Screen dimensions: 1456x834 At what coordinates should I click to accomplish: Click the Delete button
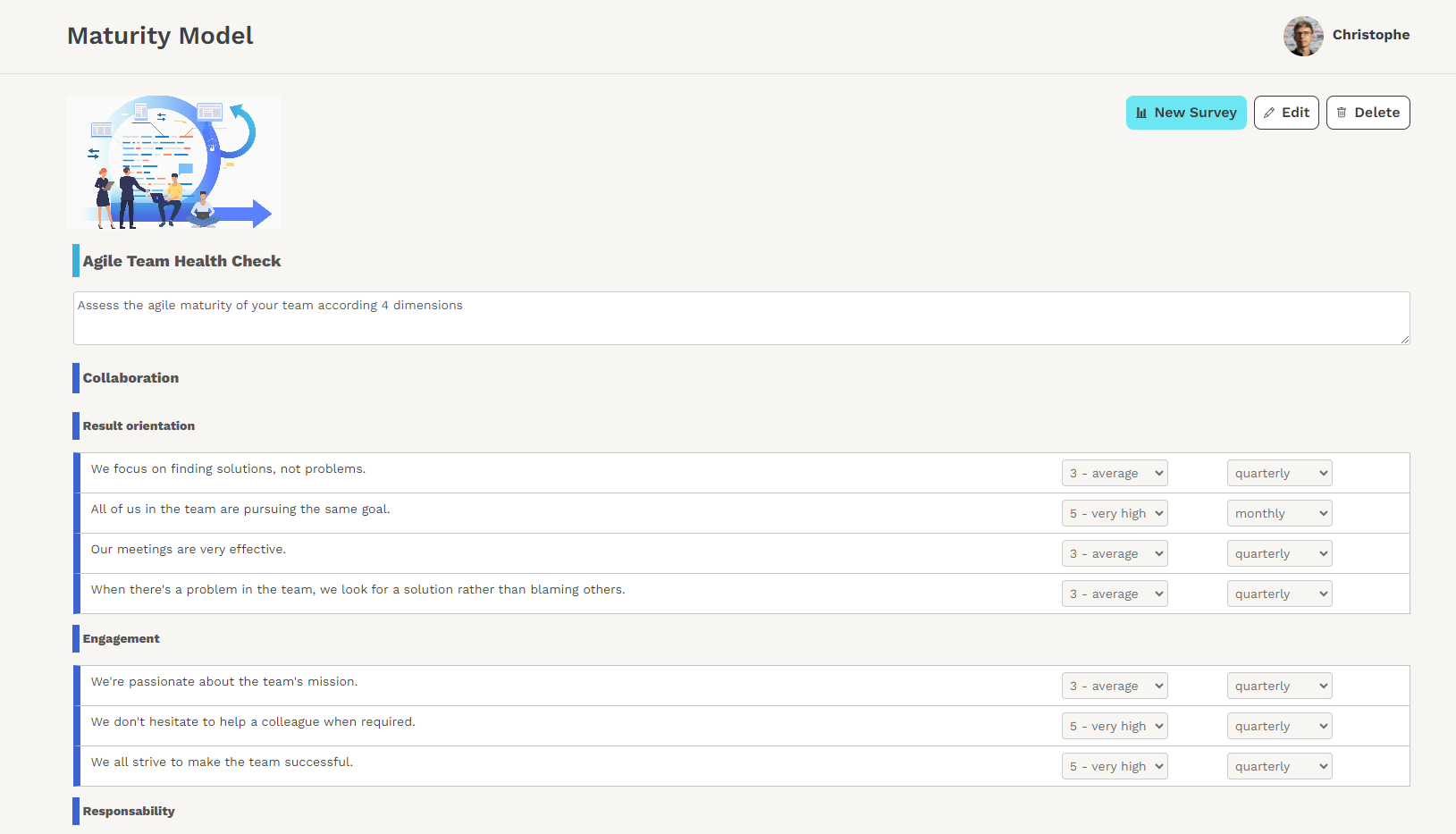click(x=1368, y=113)
